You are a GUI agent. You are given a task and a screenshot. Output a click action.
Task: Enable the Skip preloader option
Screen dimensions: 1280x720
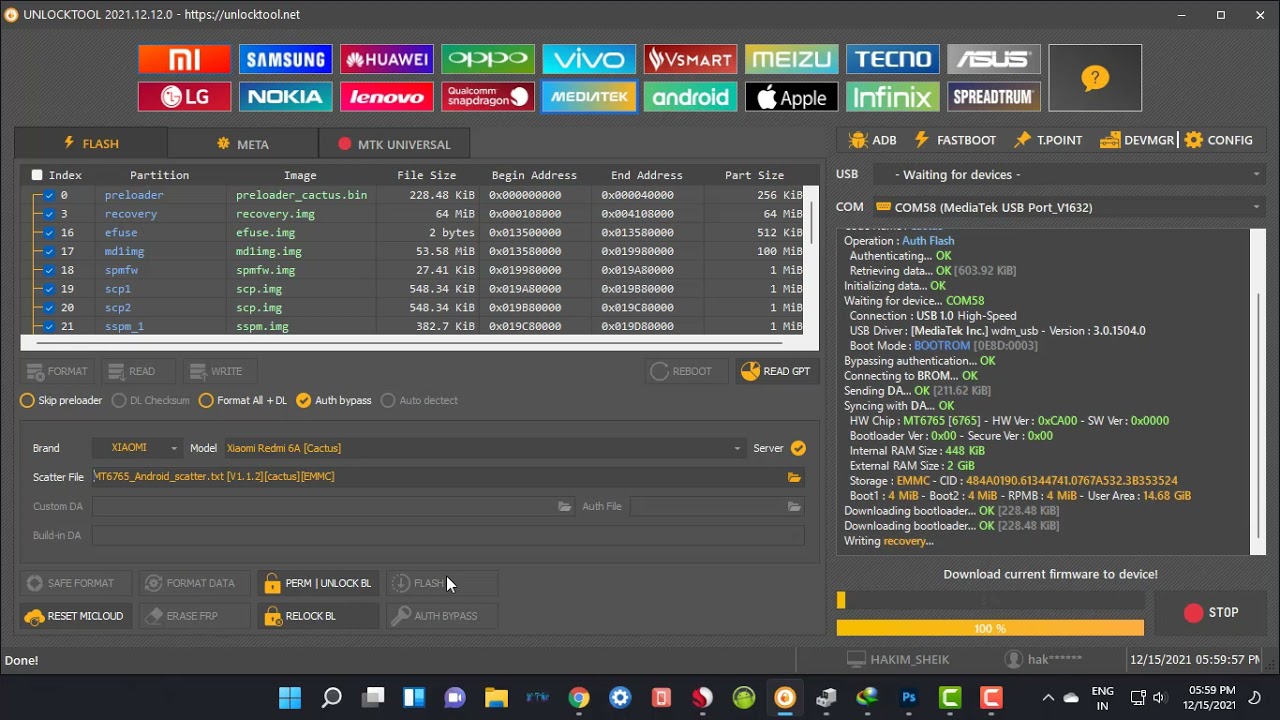click(x=61, y=401)
